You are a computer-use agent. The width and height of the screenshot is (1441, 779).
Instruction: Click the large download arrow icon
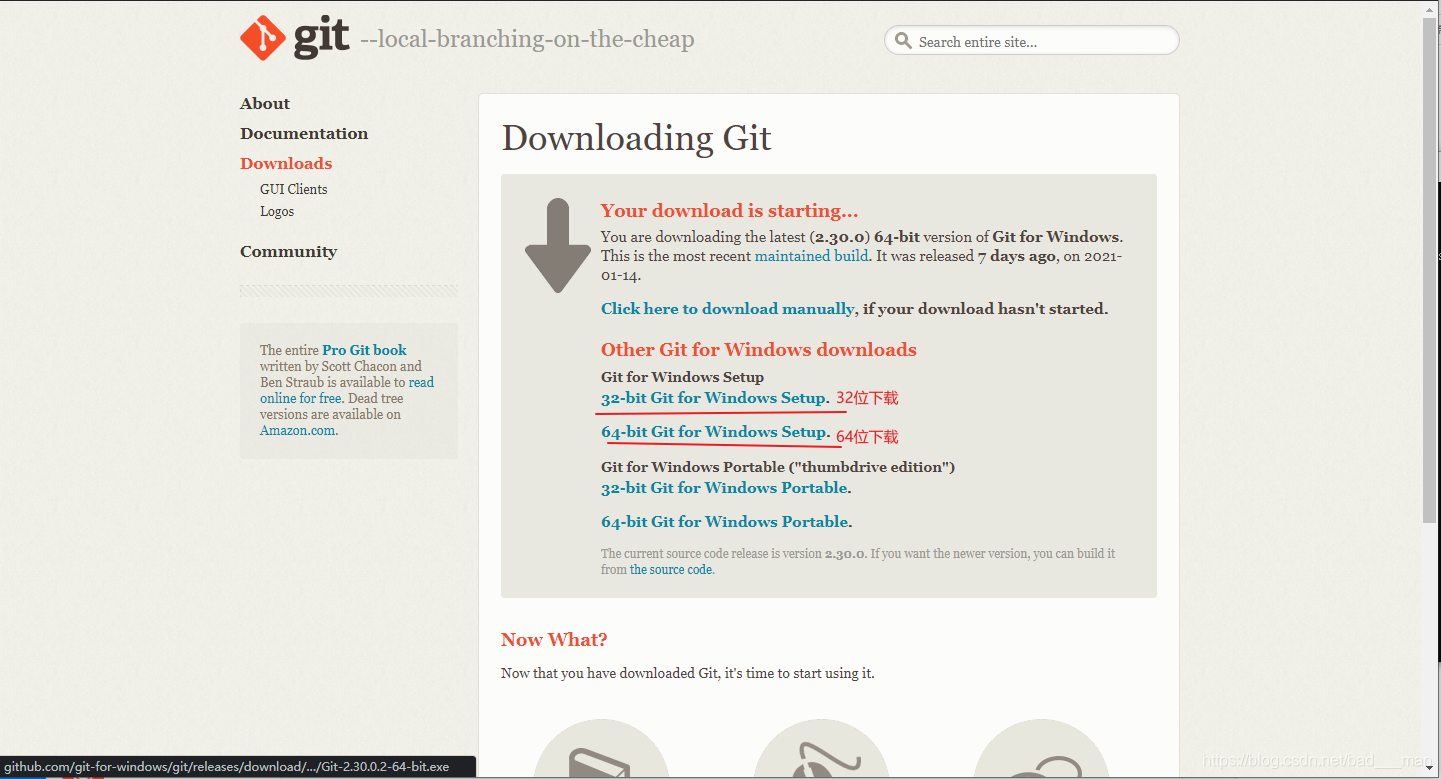pos(558,245)
